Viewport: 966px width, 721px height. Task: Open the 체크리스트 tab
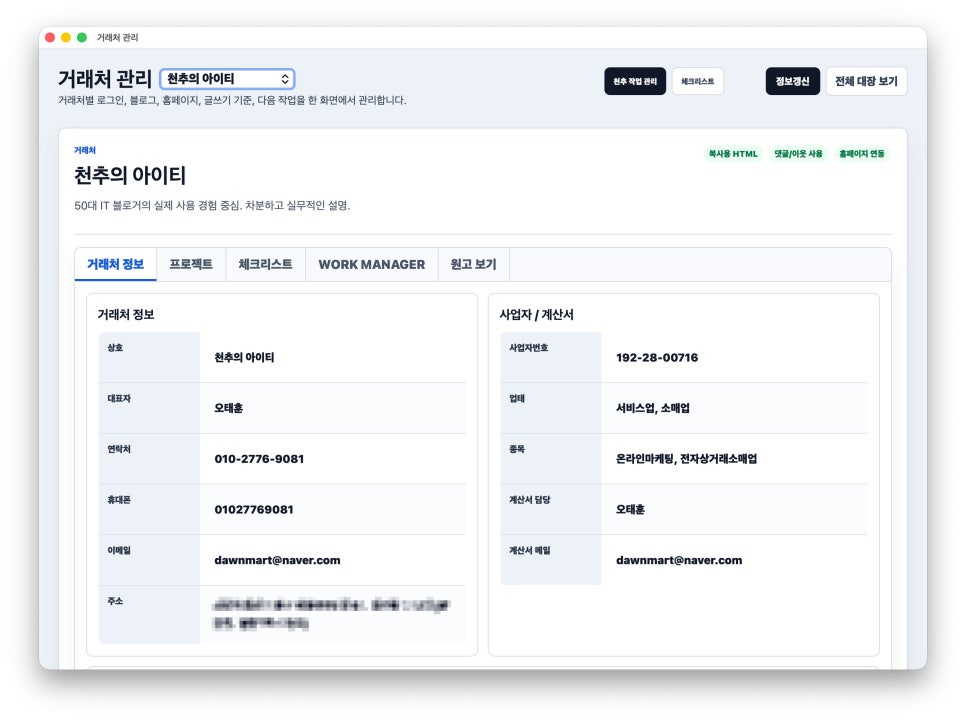(266, 264)
